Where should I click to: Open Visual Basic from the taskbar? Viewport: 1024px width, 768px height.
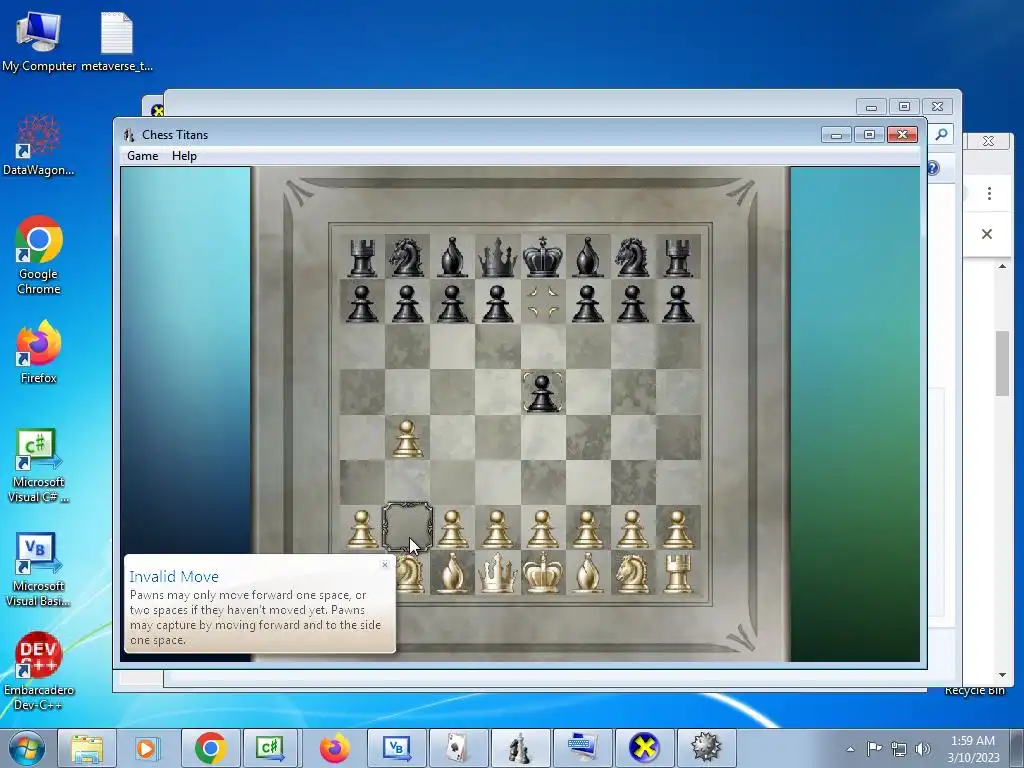point(396,748)
